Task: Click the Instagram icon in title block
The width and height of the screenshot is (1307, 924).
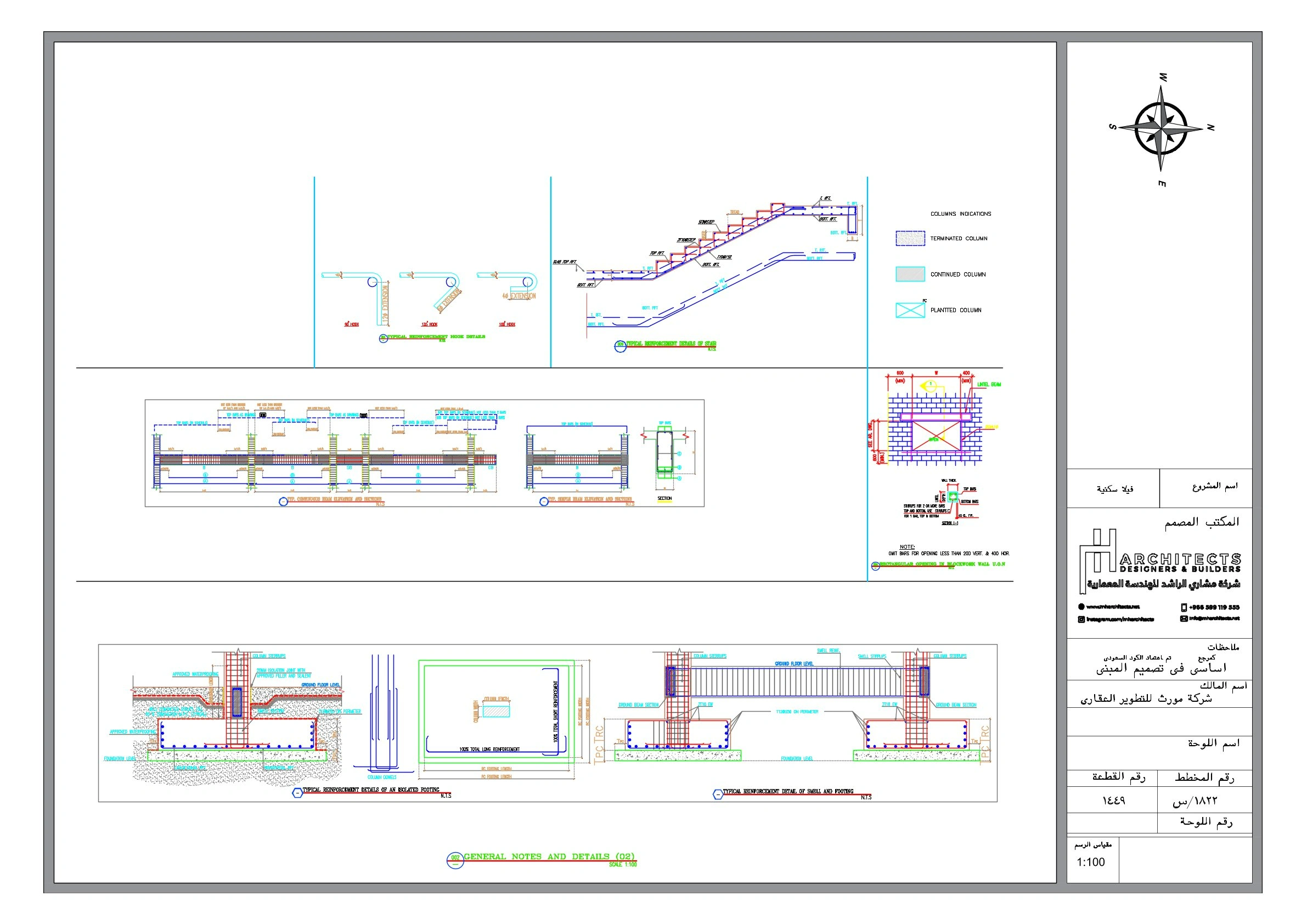Action: point(1081,619)
